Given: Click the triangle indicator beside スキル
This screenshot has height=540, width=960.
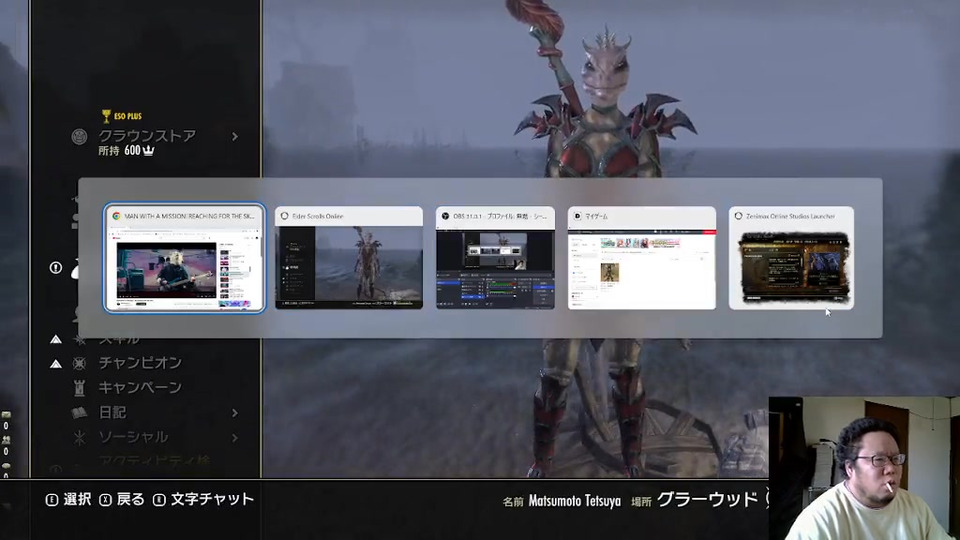Looking at the screenshot, I should point(56,339).
